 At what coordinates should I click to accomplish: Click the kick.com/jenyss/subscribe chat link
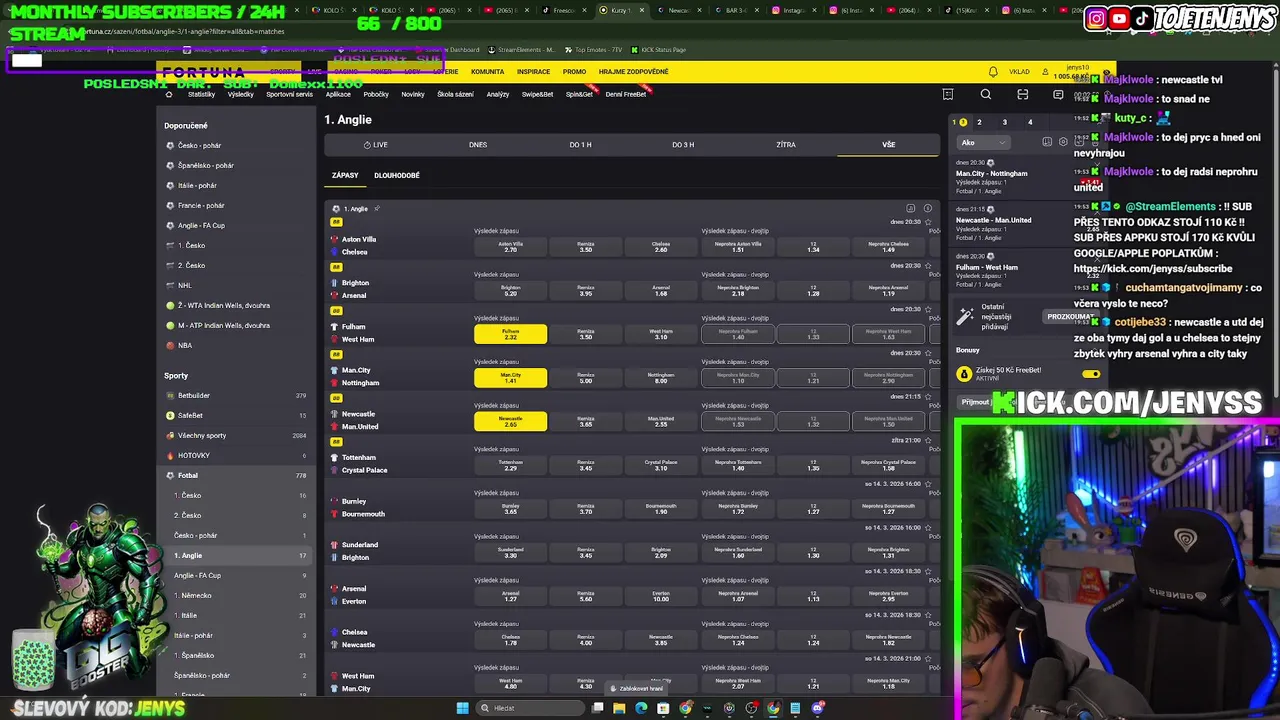coord(1153,268)
